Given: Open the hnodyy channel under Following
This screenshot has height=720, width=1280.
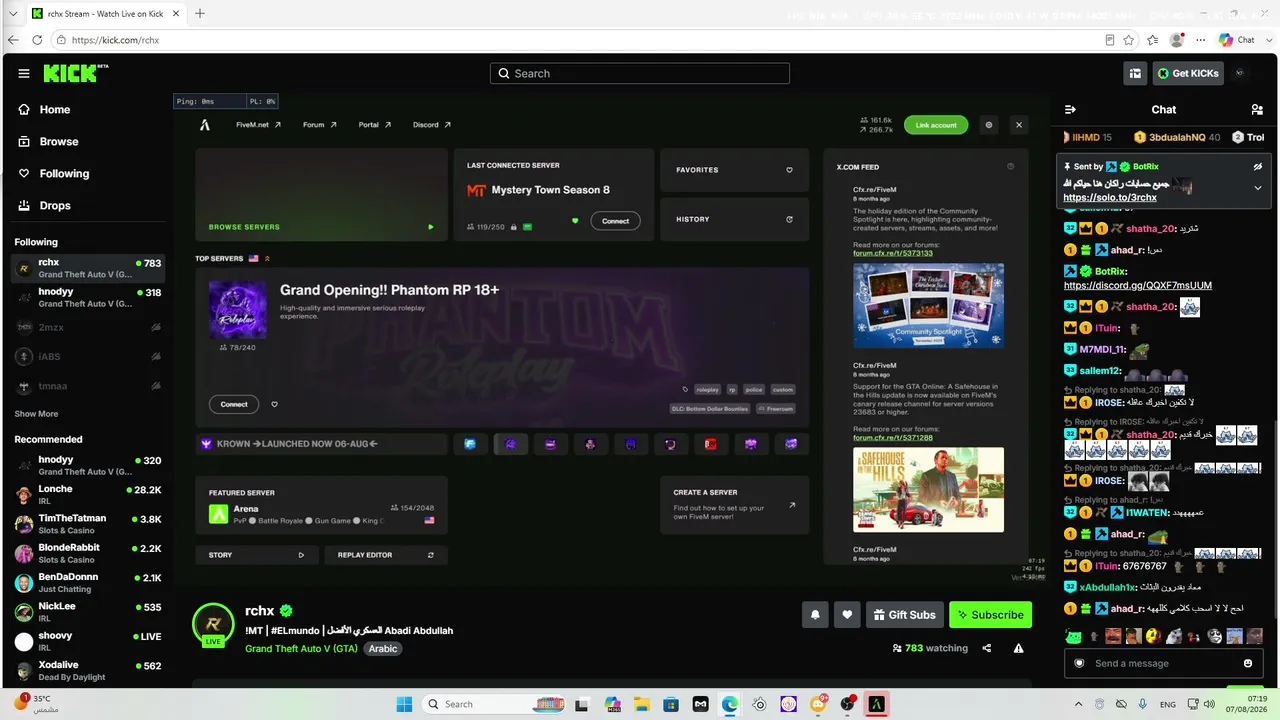Looking at the screenshot, I should 86,298.
